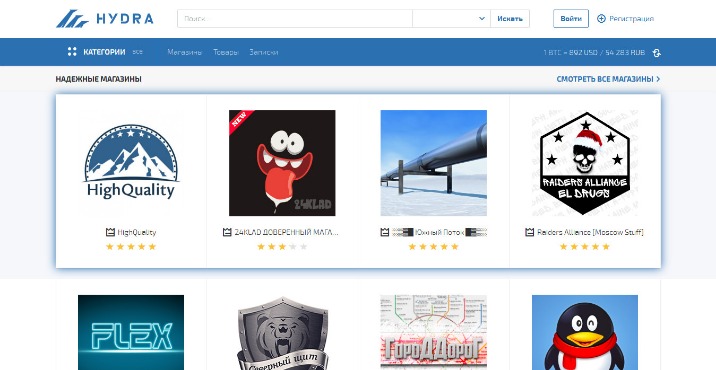
Task: Open the Категории menu
Action: point(104,52)
